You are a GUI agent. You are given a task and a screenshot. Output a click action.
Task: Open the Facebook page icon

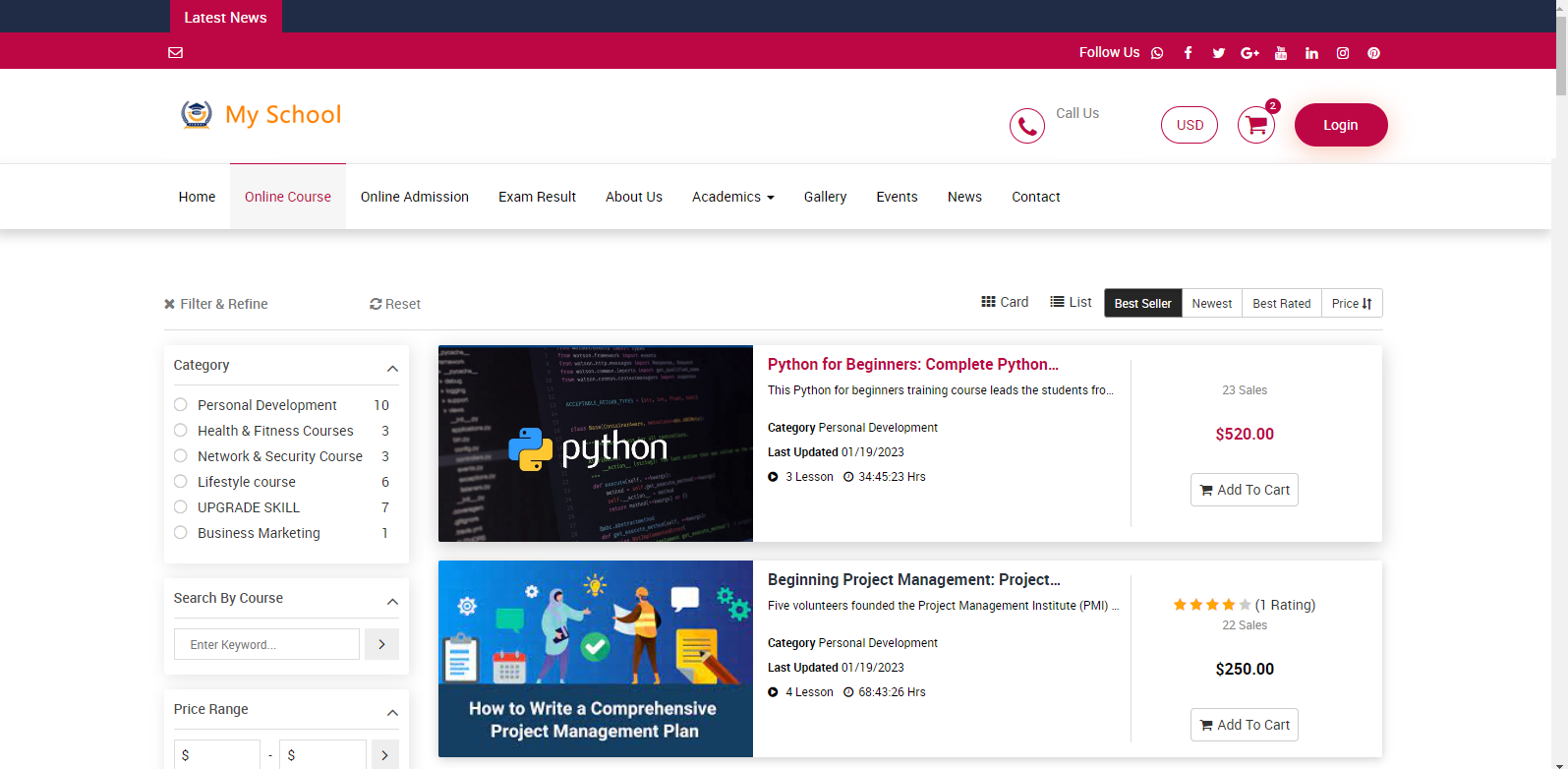(1188, 53)
